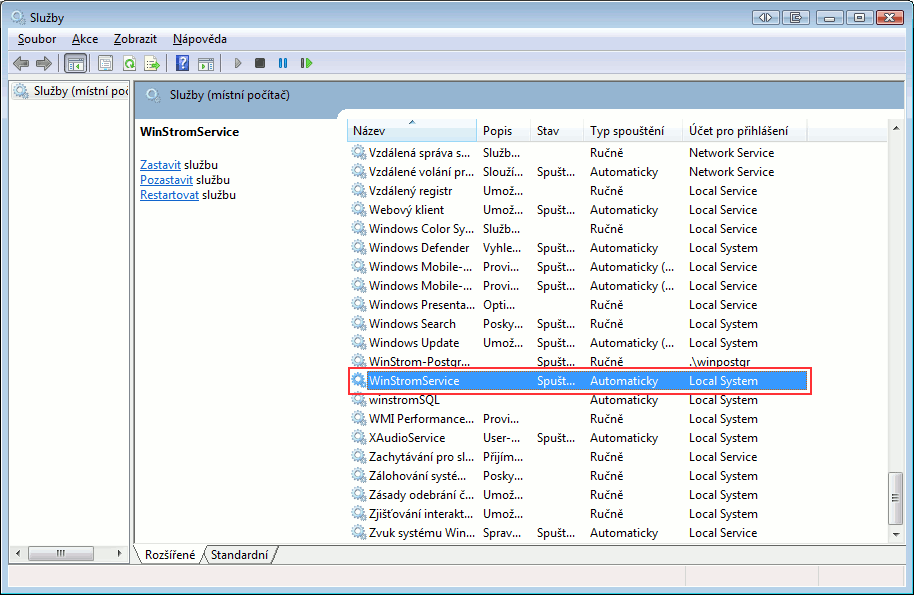
Task: Open the Help toolbar icon
Action: click(x=182, y=63)
